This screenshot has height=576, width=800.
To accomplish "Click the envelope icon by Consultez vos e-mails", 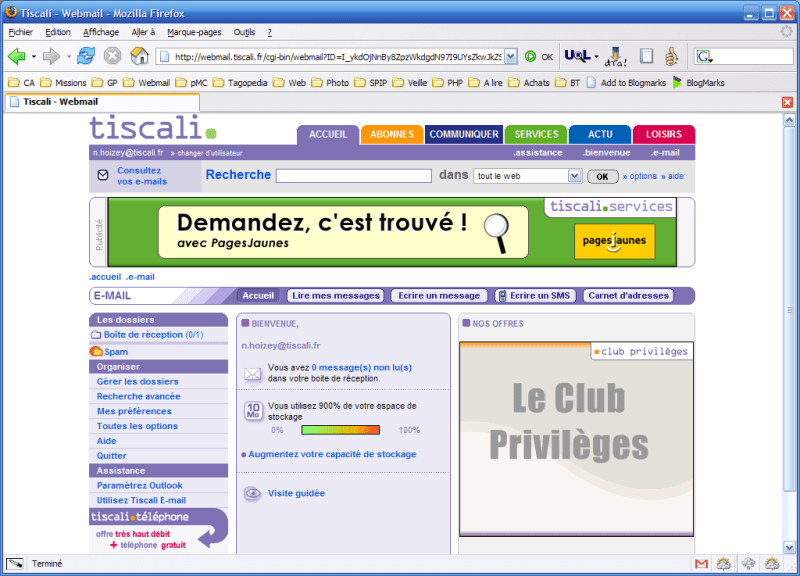I will [x=103, y=175].
